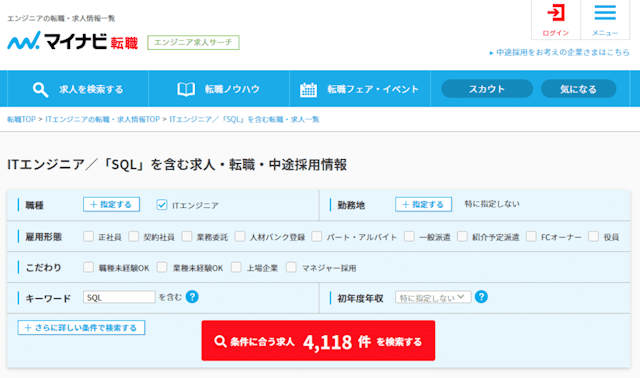
Task: Uncheck the ITエンジニア checkbox
Action: [162, 205]
